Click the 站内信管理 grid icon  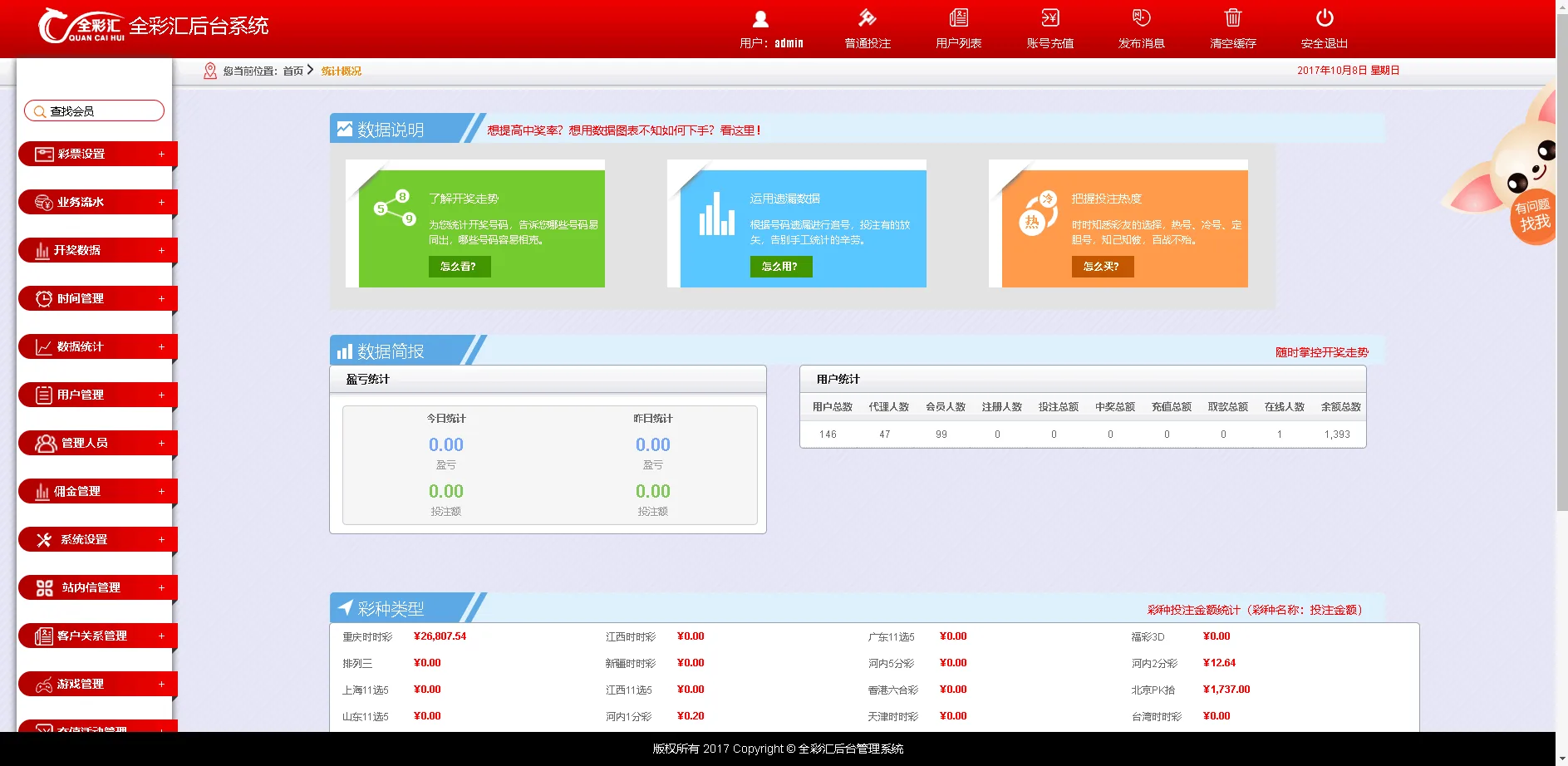pyautogui.click(x=45, y=587)
